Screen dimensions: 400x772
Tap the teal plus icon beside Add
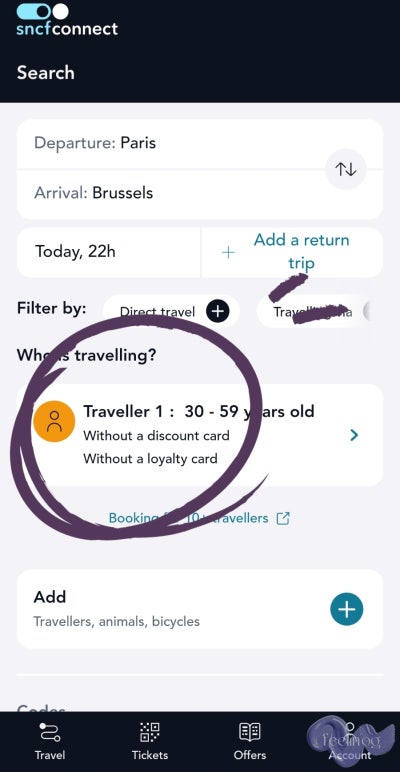coord(346,609)
